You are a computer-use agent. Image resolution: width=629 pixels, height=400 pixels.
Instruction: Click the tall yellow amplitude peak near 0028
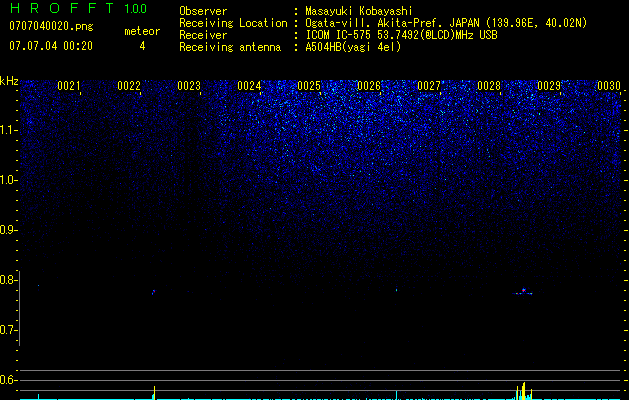(x=523, y=390)
